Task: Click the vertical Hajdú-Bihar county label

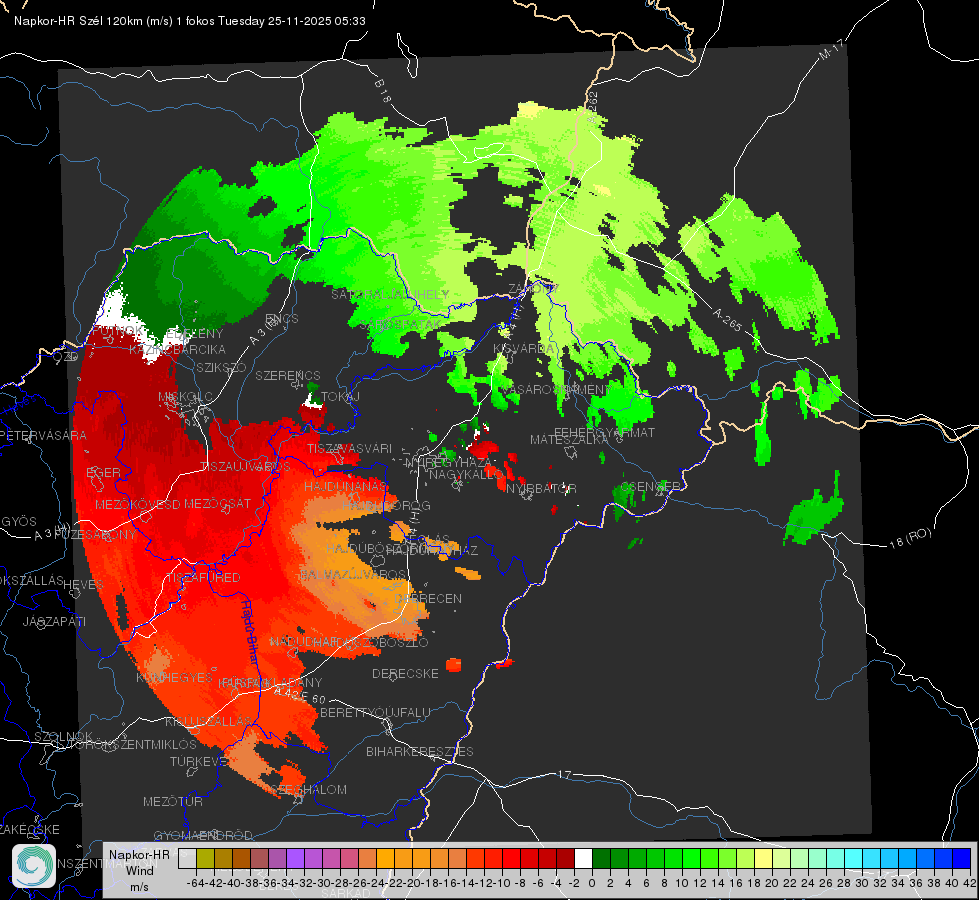Action: [x=249, y=631]
